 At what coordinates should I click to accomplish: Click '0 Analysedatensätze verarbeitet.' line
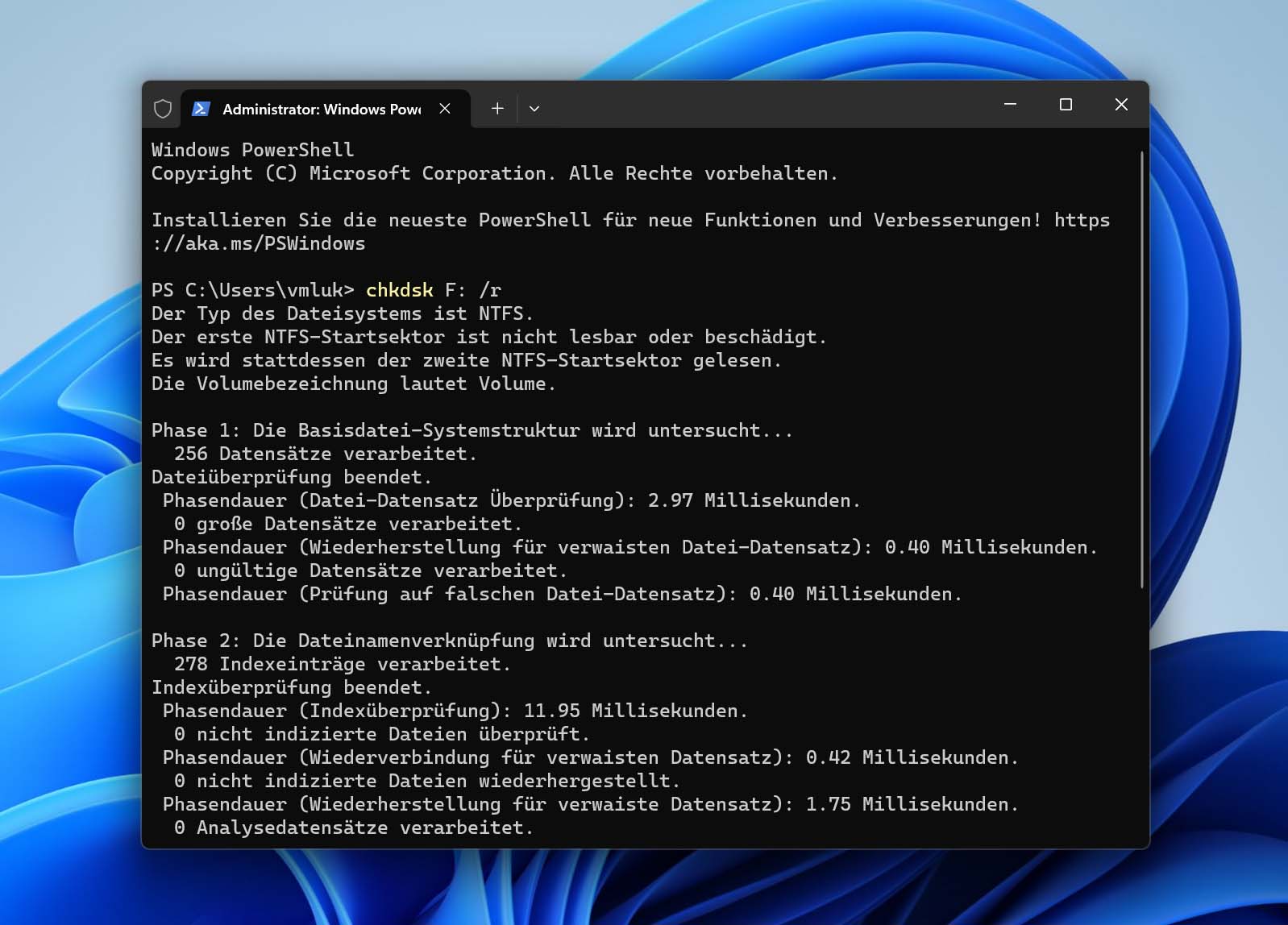(x=354, y=828)
